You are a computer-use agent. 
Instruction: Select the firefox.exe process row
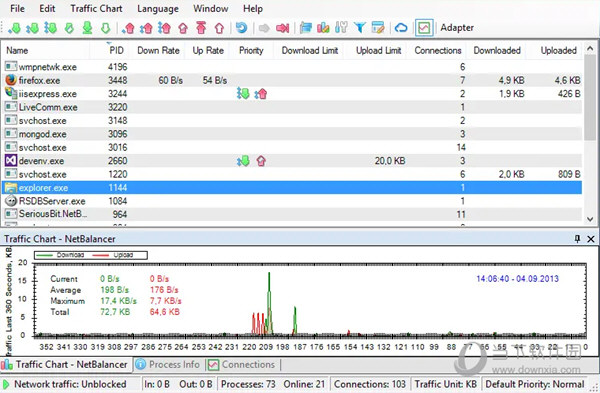pos(292,80)
